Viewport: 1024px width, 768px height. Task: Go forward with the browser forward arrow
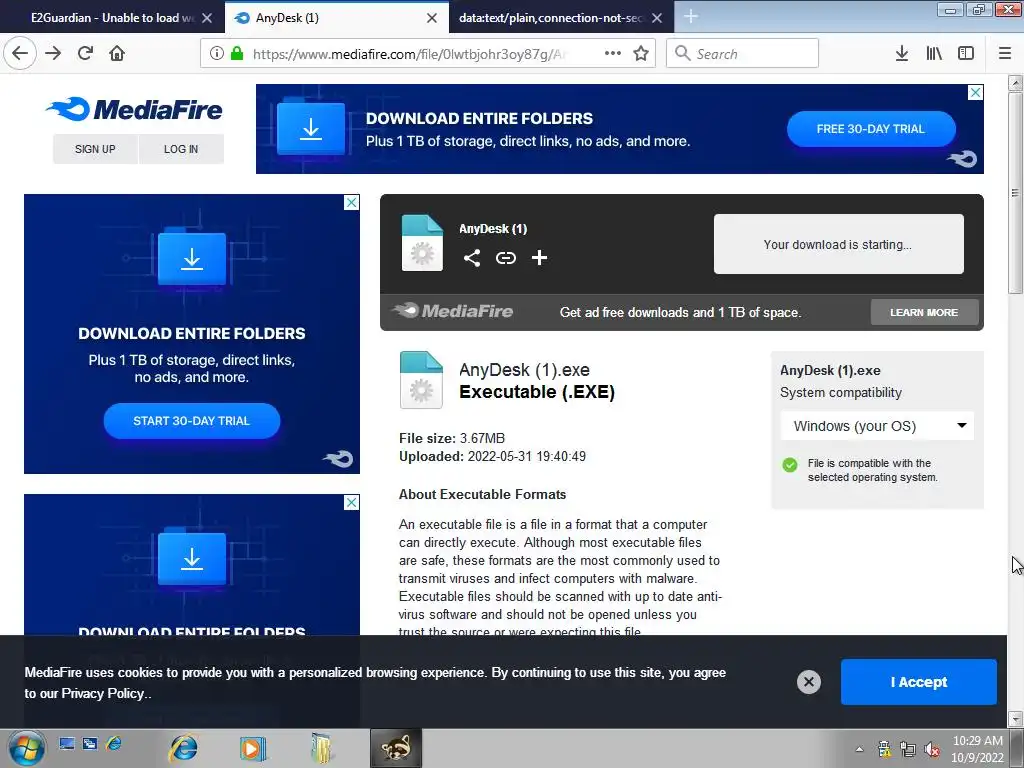click(x=53, y=54)
